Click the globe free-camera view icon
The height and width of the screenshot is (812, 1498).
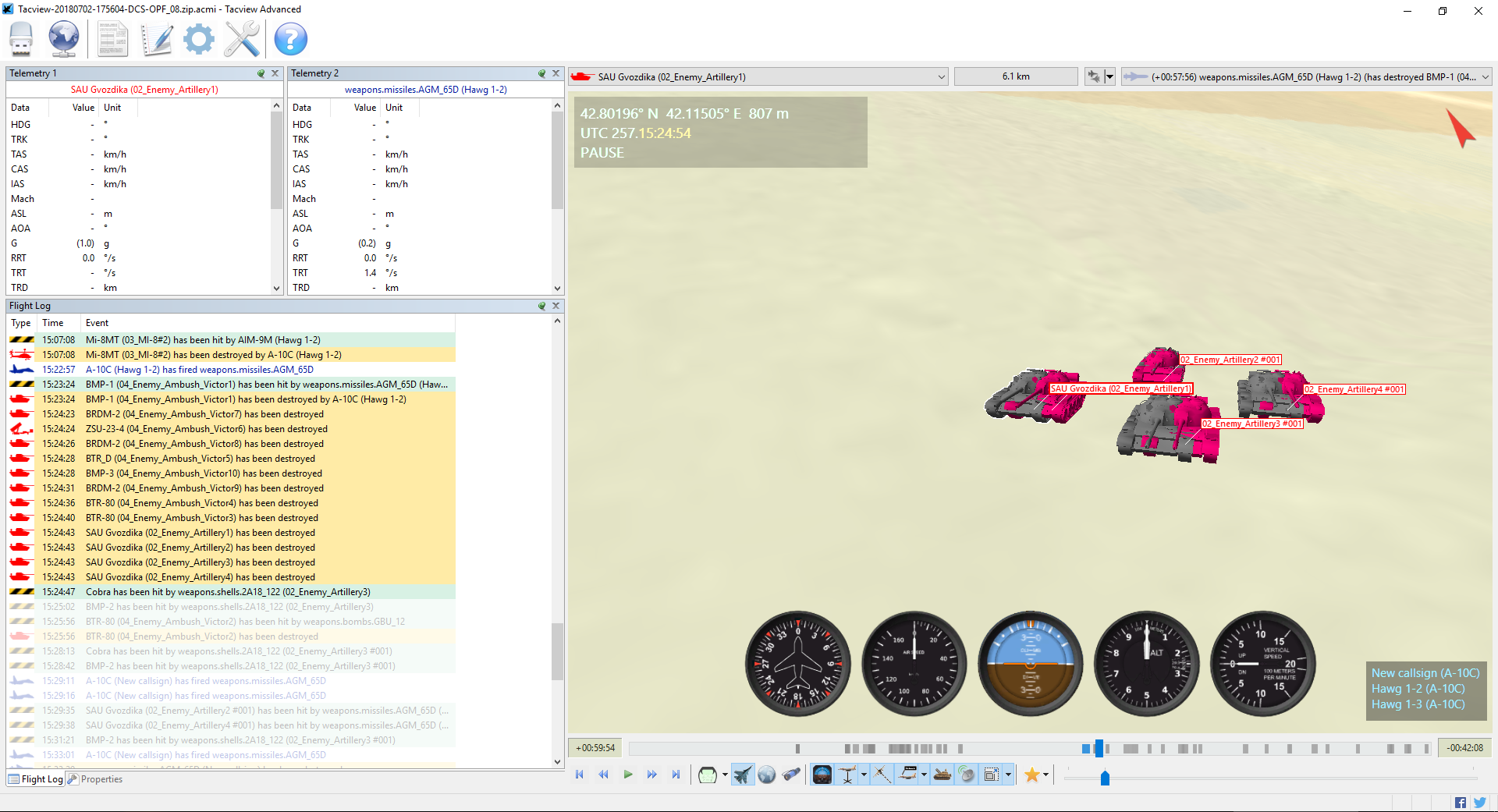coord(767,775)
